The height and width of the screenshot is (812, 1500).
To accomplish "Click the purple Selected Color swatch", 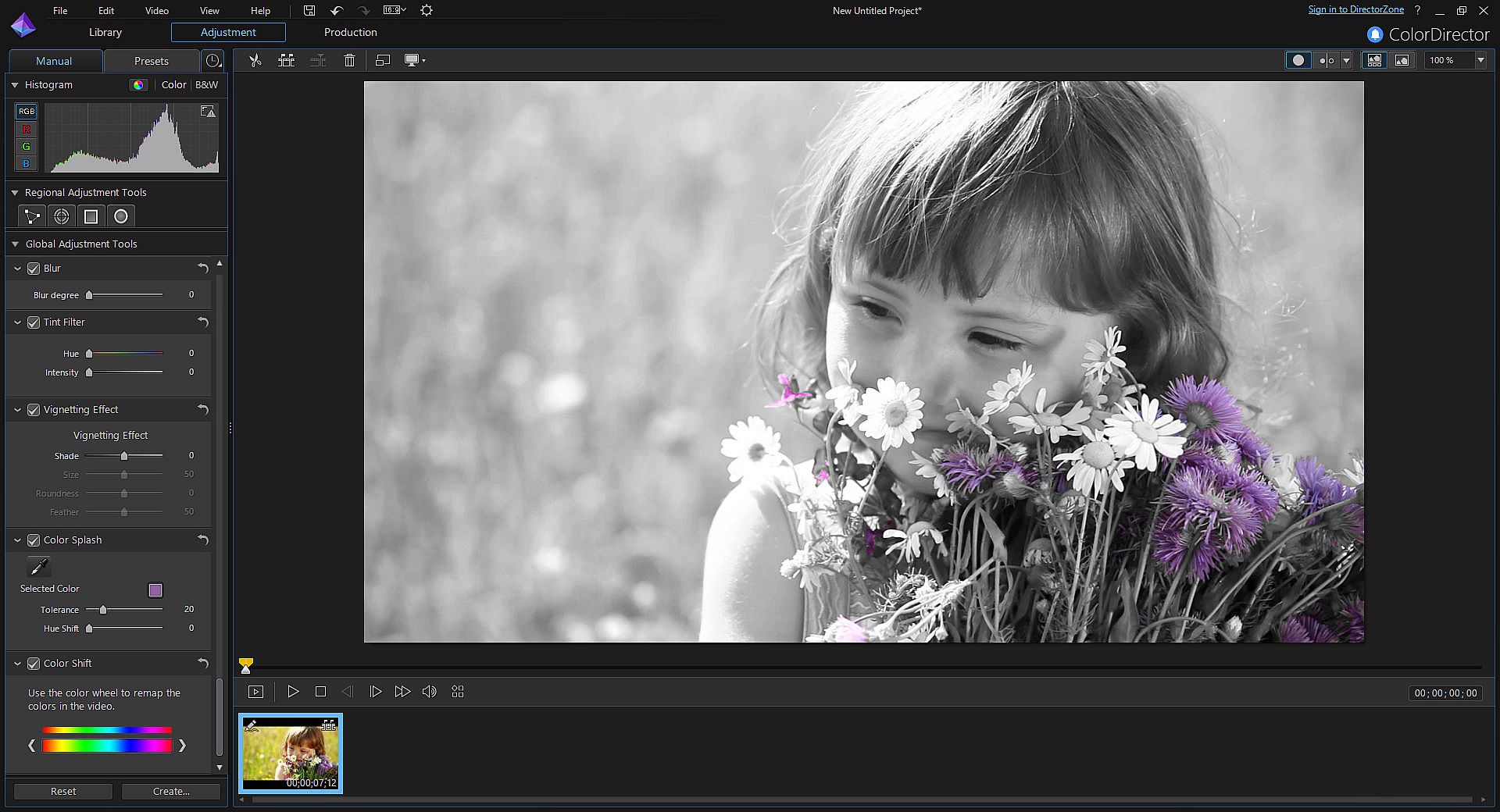I will (155, 589).
